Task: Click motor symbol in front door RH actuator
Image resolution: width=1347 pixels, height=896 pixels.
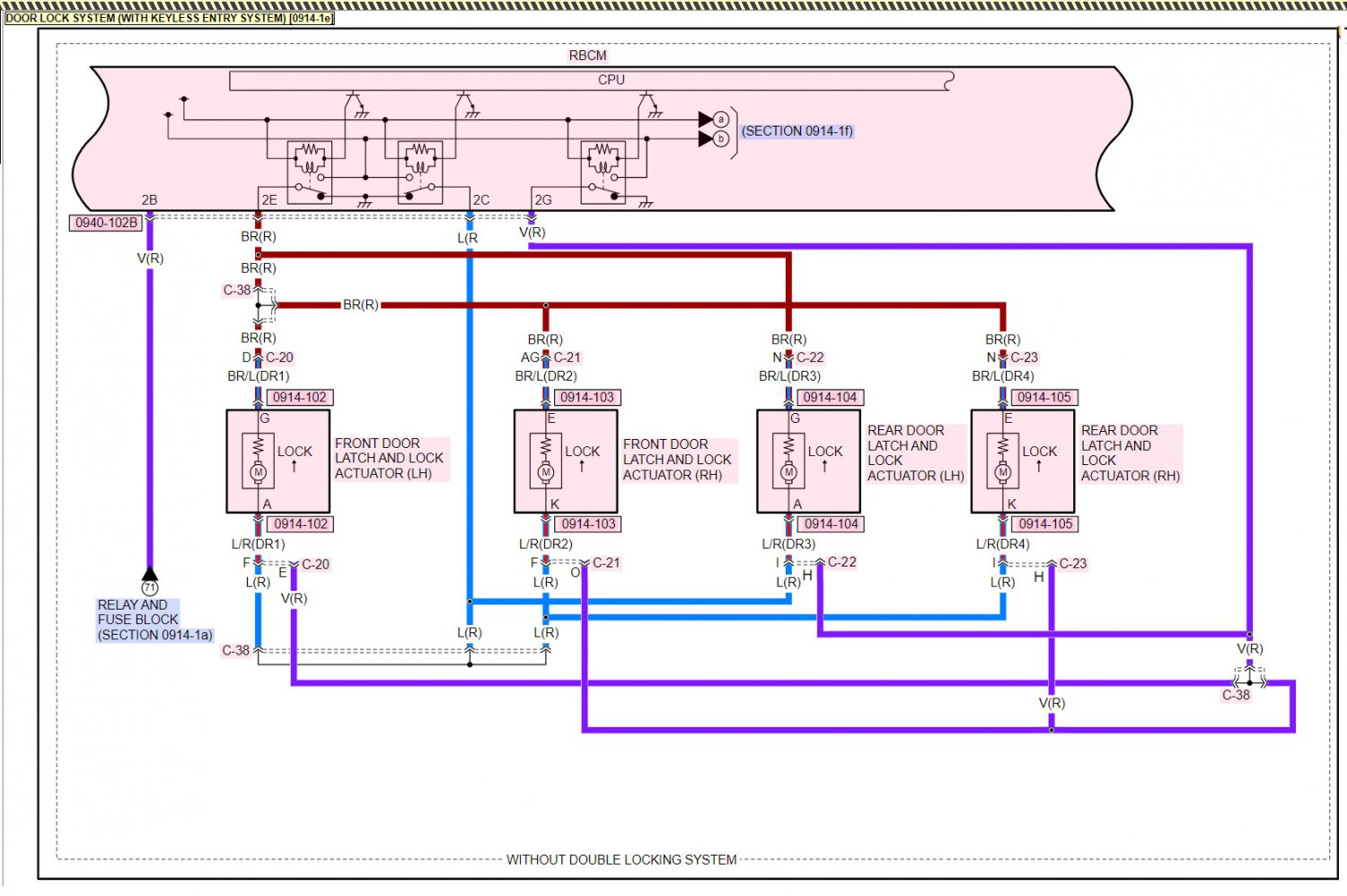Action: click(x=546, y=472)
